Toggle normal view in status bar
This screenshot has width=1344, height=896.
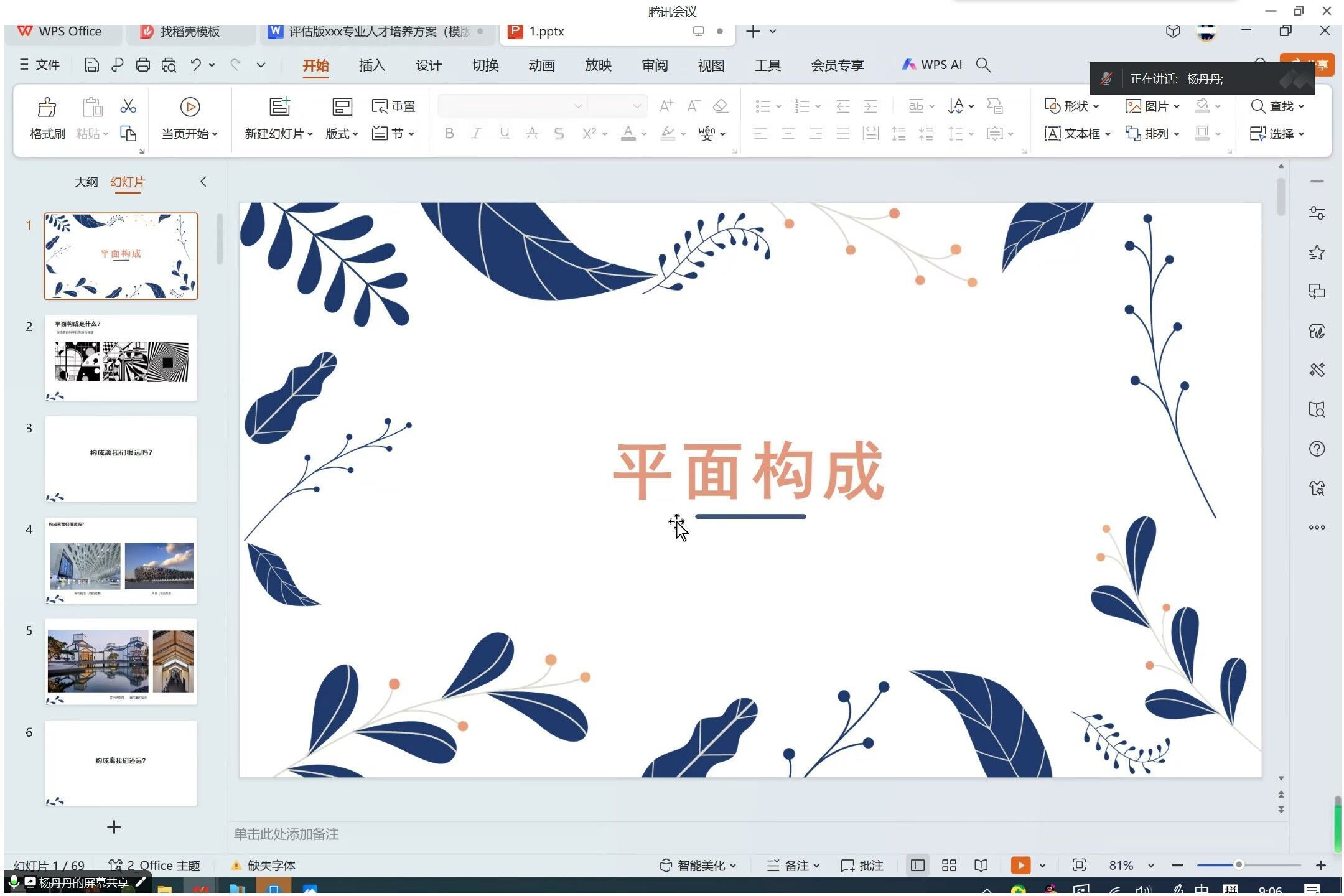917,866
